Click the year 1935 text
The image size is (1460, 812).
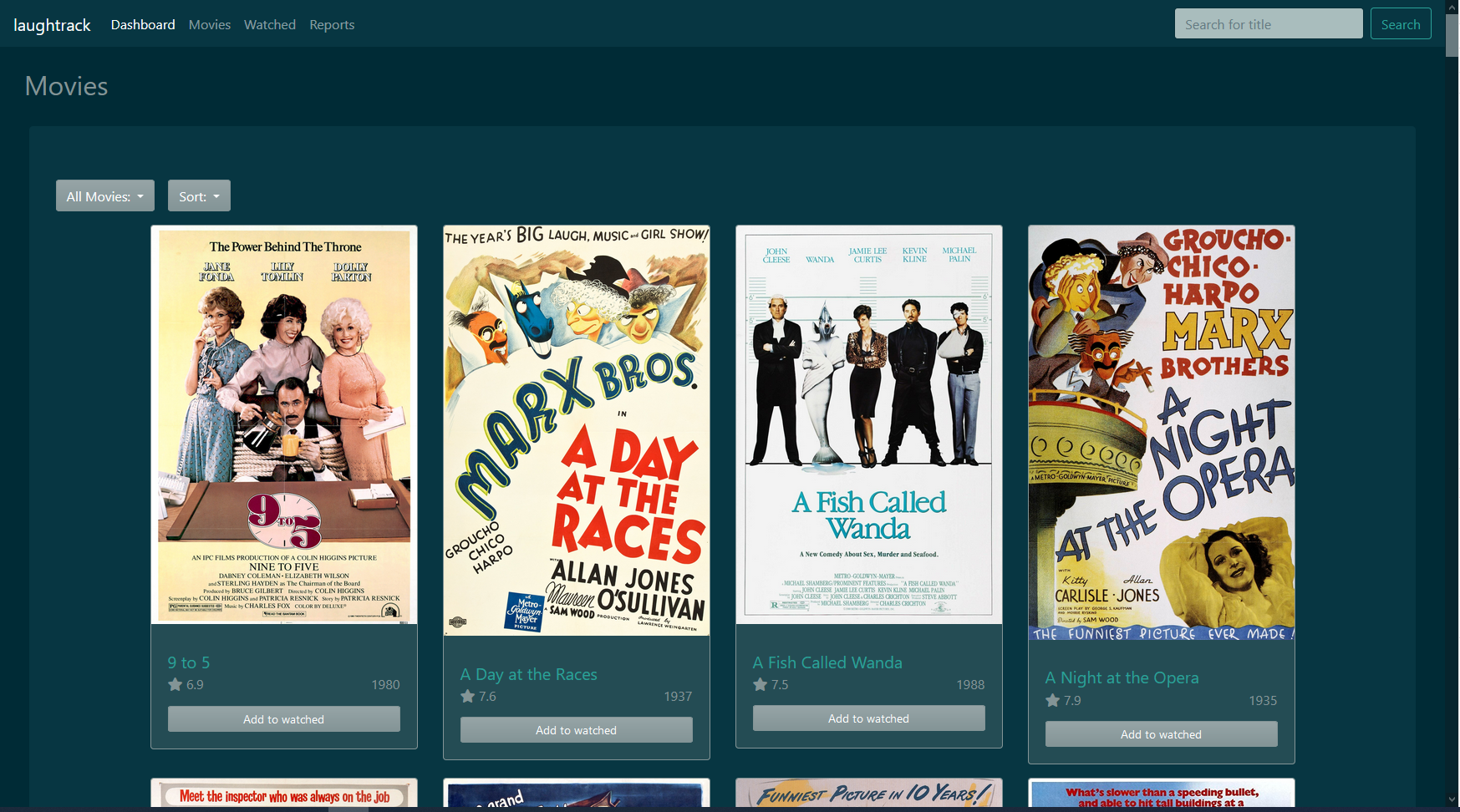click(1263, 700)
